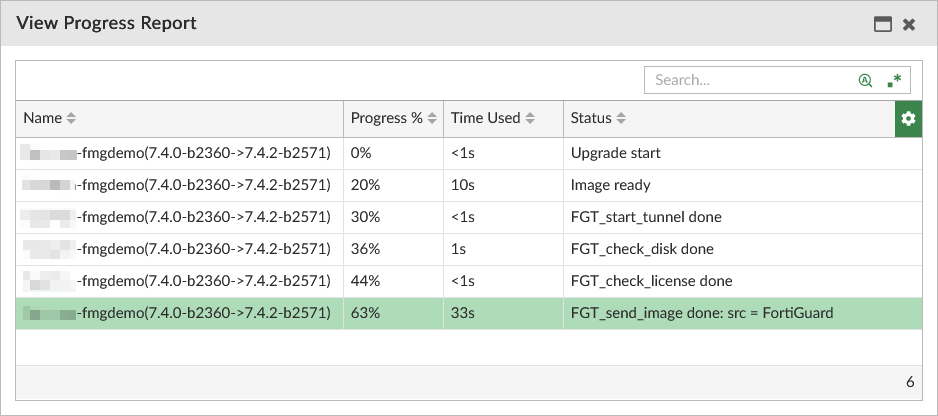Select the FGT_check_license done row
This screenshot has height=416, width=938.
pyautogui.click(x=651, y=281)
